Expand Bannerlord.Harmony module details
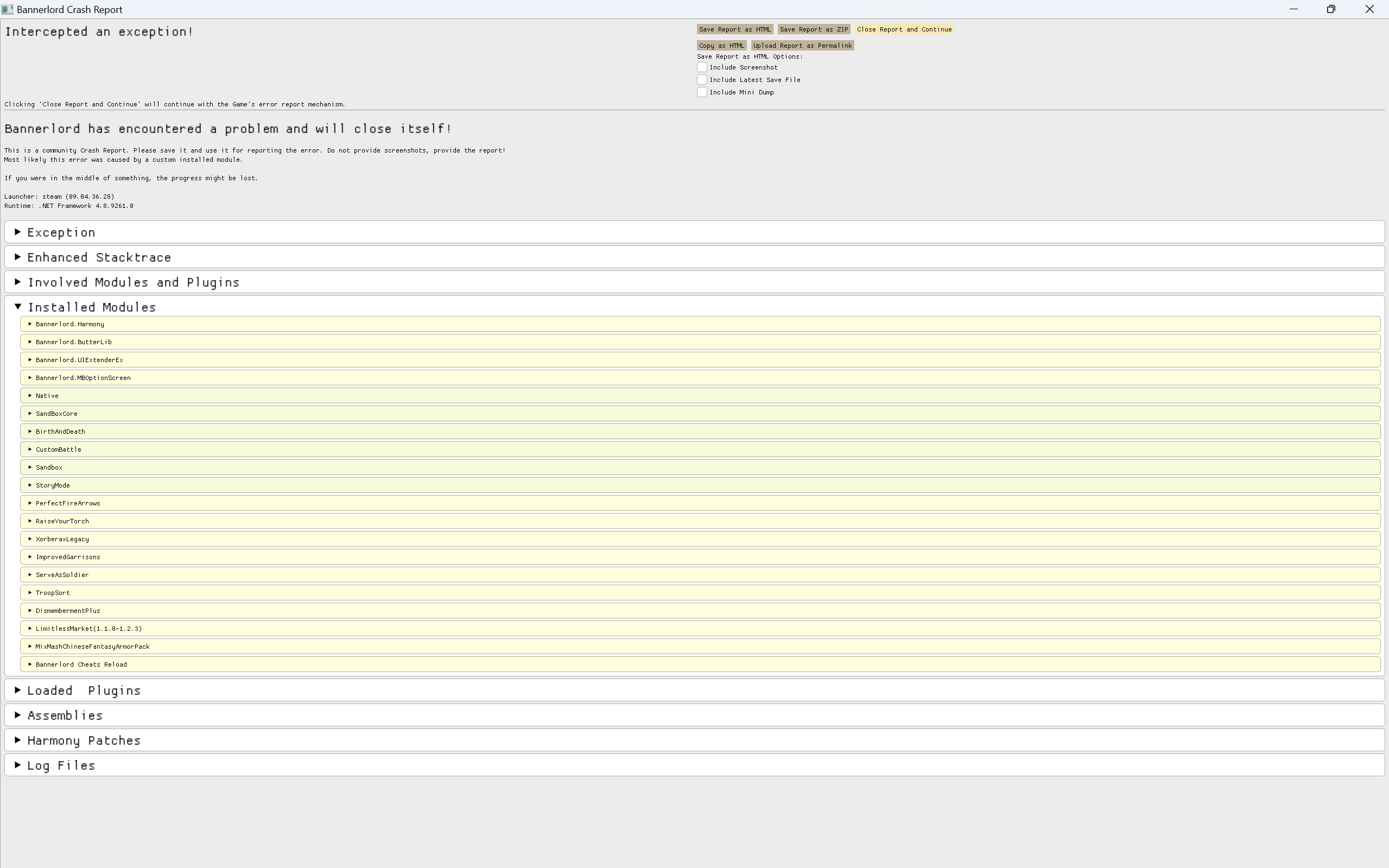This screenshot has width=1389, height=868. (700, 325)
